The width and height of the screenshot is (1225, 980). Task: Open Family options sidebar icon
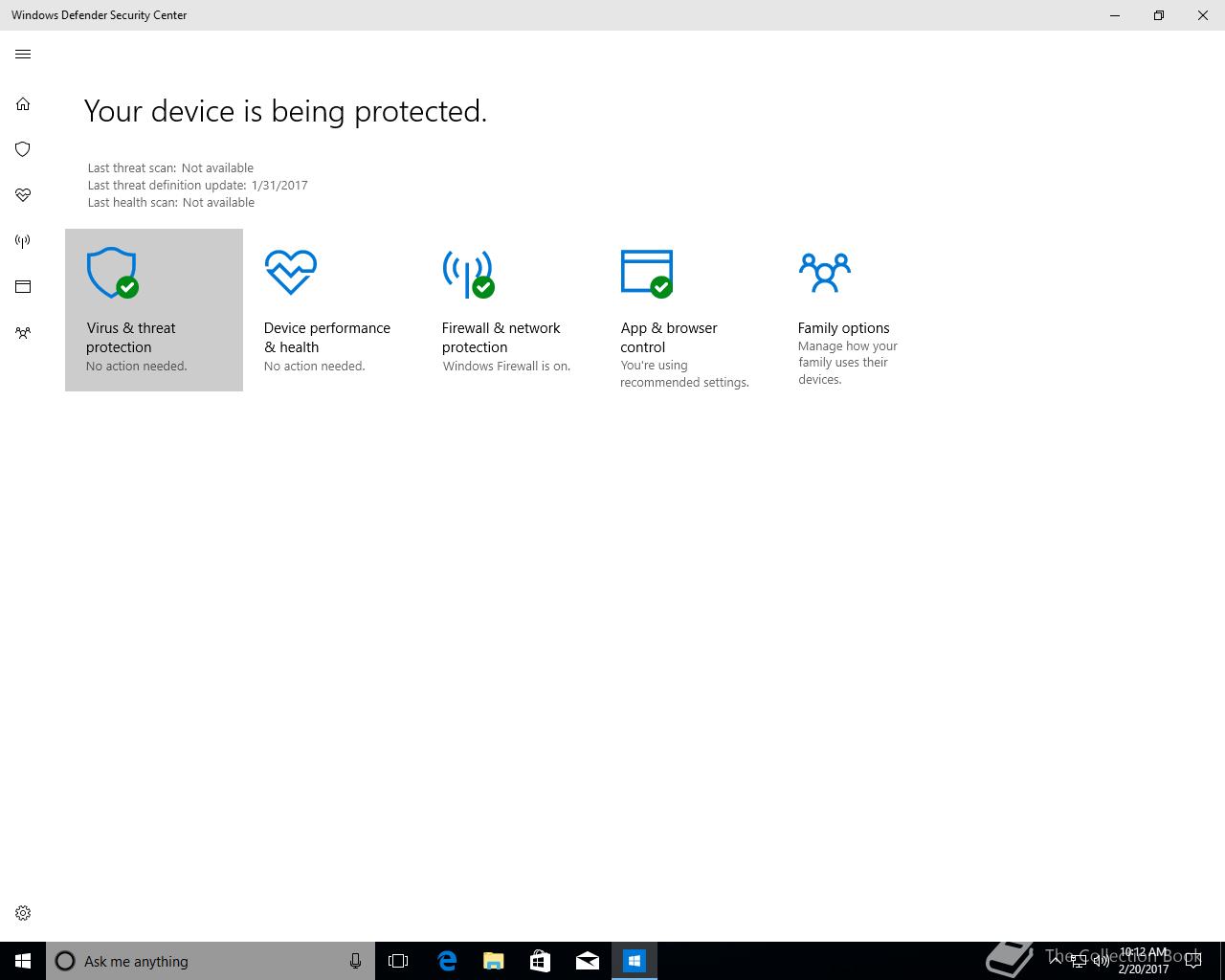(x=23, y=332)
